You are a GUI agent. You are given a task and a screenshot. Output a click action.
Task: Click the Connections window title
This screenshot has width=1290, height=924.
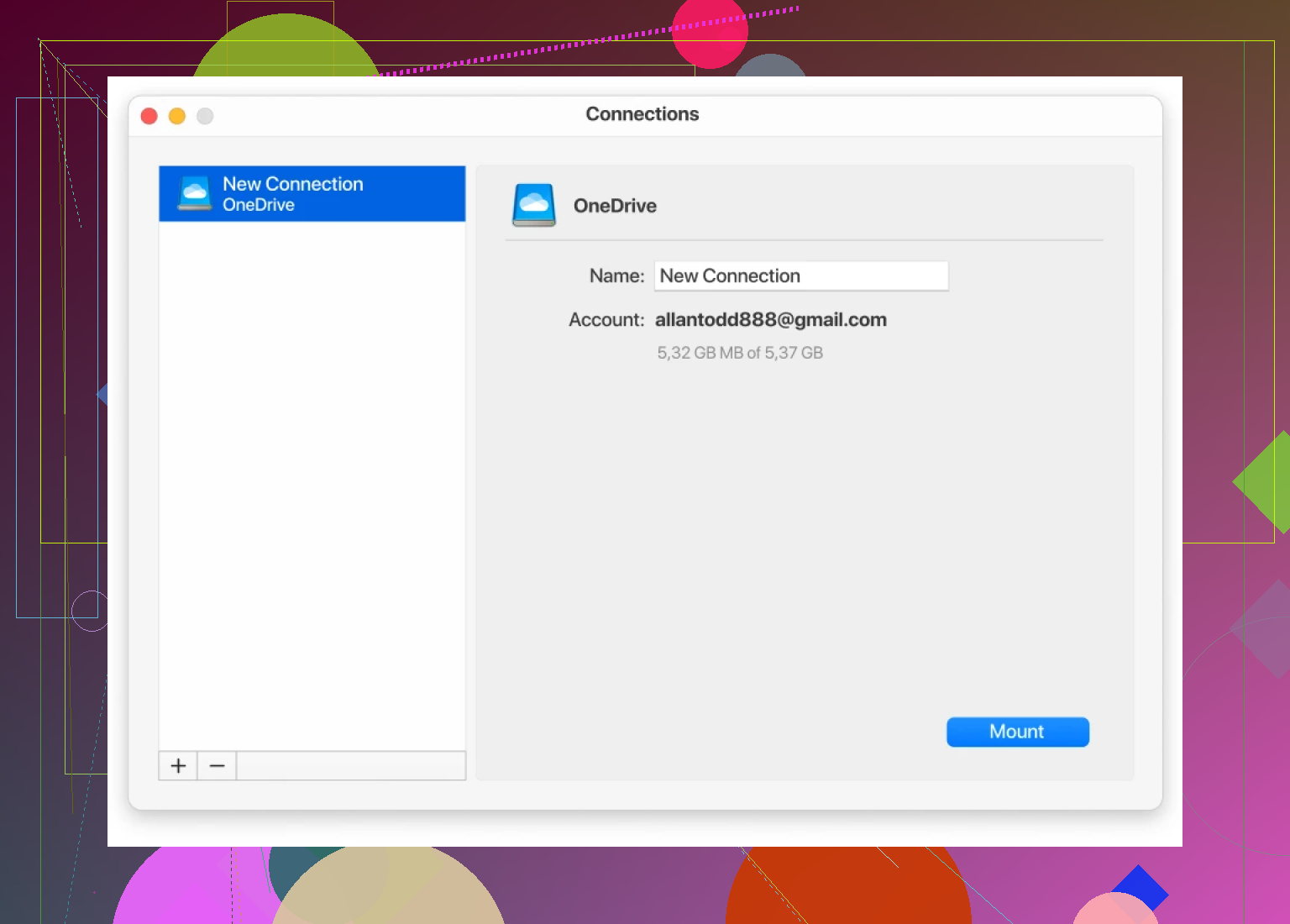(642, 114)
